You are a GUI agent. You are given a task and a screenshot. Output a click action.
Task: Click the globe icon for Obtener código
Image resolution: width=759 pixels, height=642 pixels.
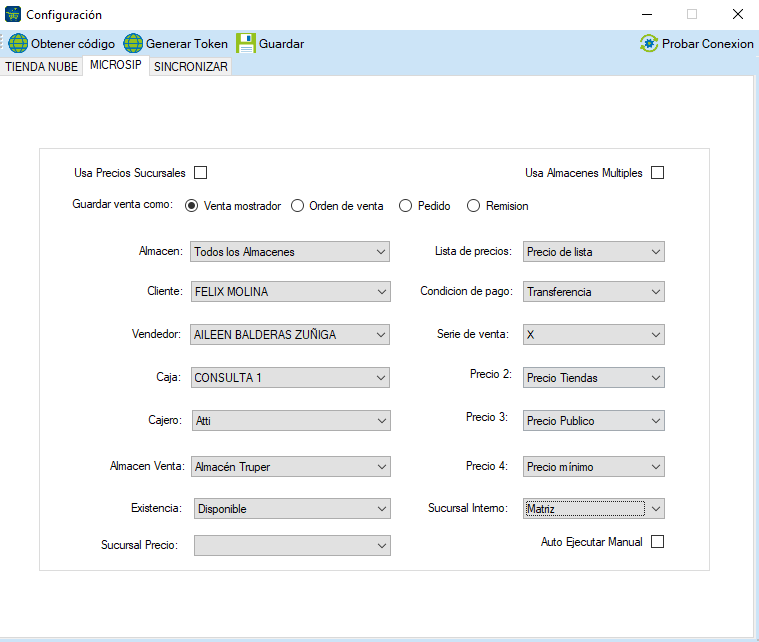pyautogui.click(x=18, y=44)
